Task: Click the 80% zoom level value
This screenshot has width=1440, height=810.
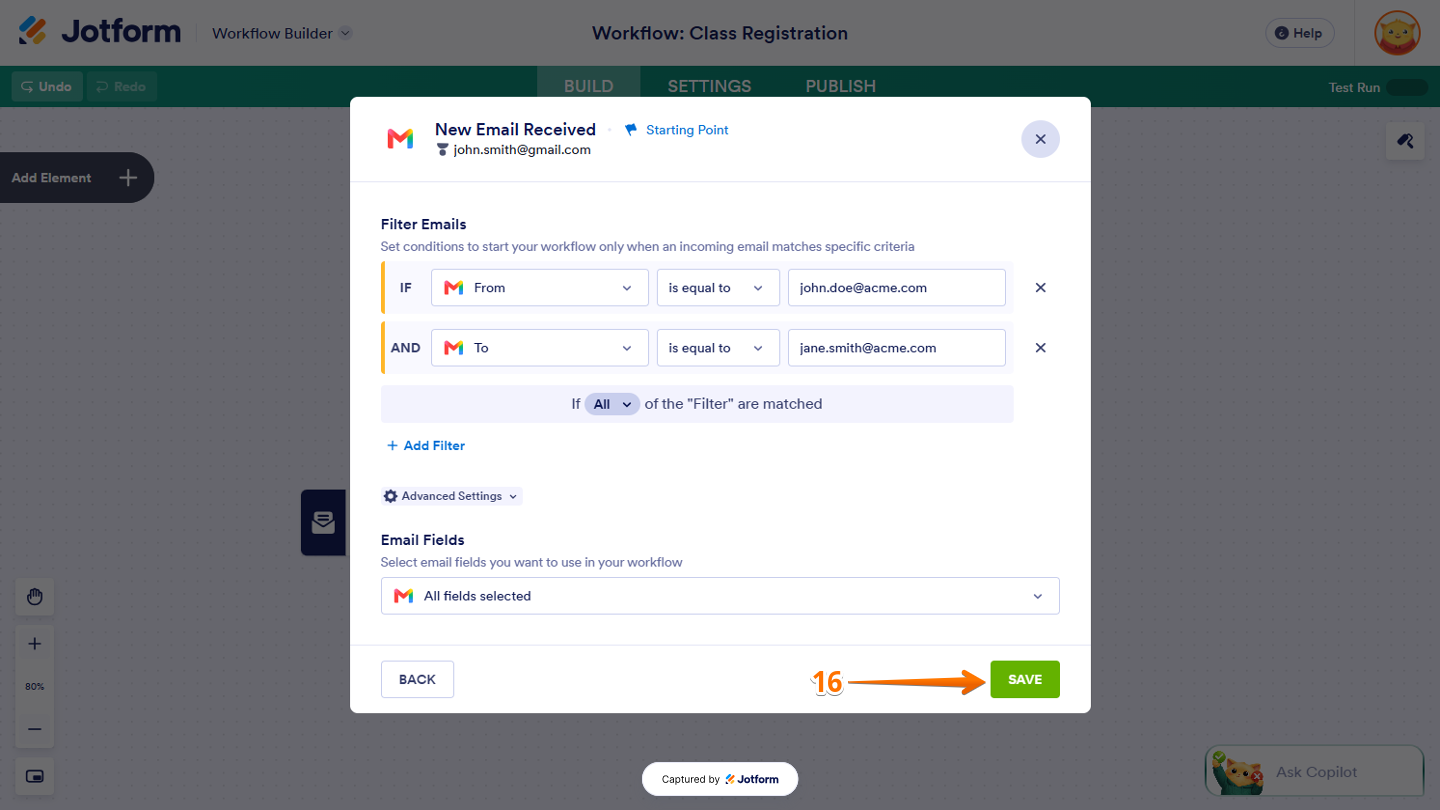Action: (34, 687)
